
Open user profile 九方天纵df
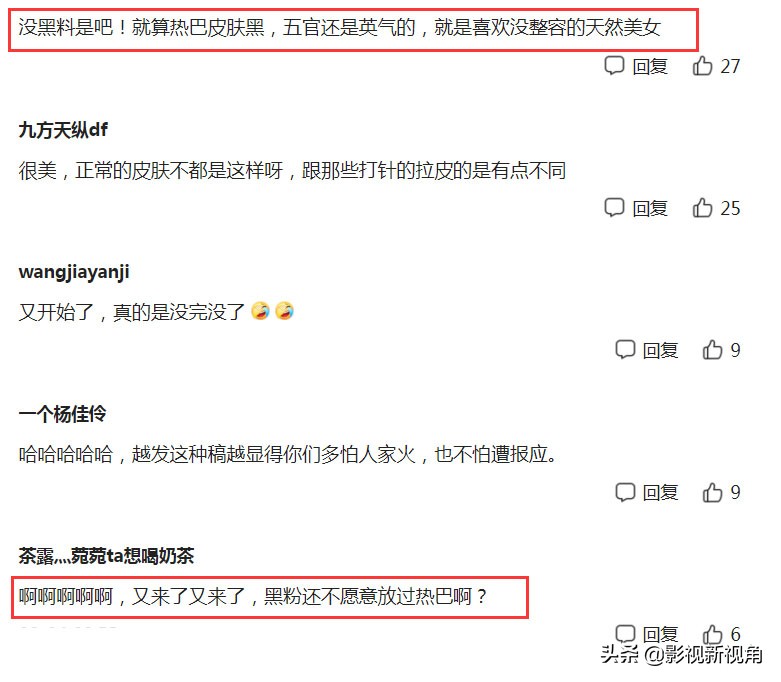[63, 130]
